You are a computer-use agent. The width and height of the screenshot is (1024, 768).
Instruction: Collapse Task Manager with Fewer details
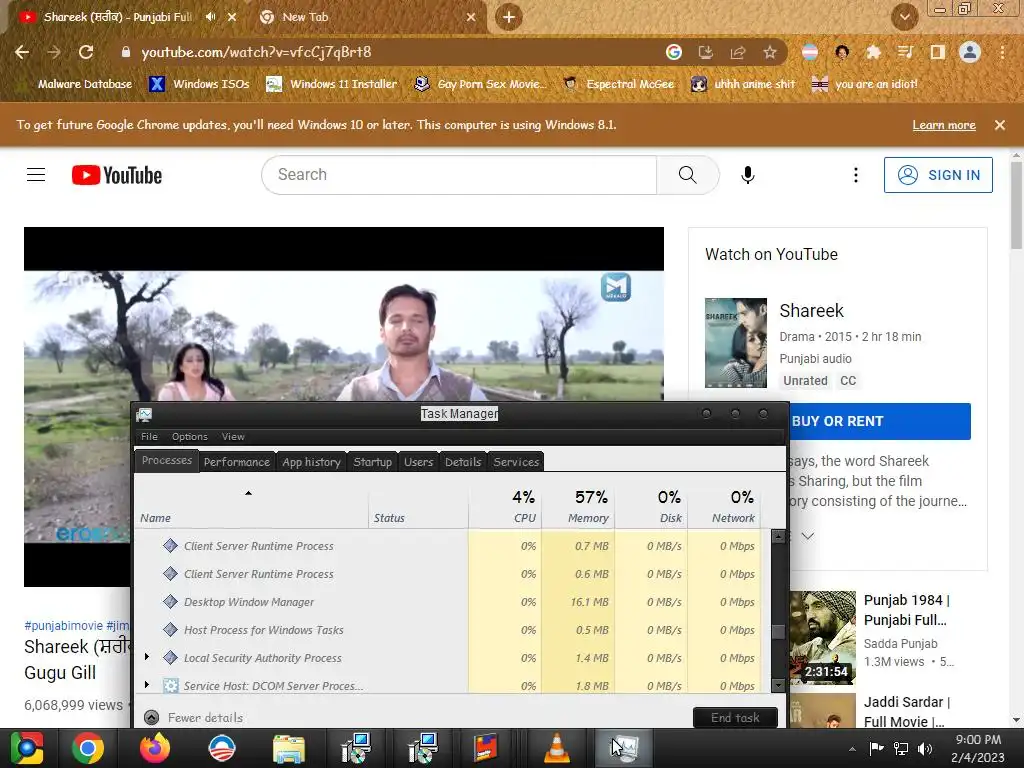[193, 718]
